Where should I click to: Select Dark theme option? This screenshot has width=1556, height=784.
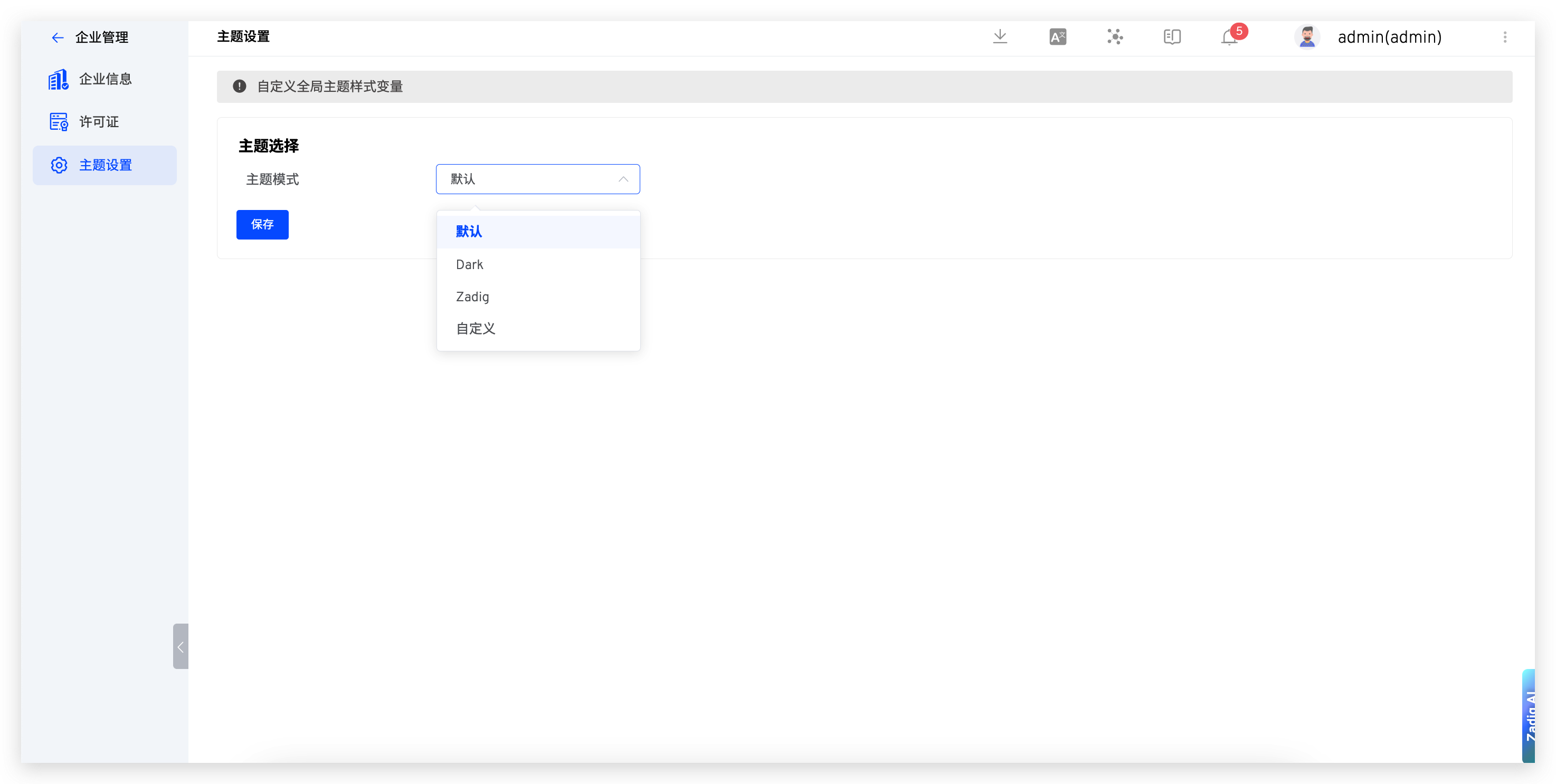(469, 264)
